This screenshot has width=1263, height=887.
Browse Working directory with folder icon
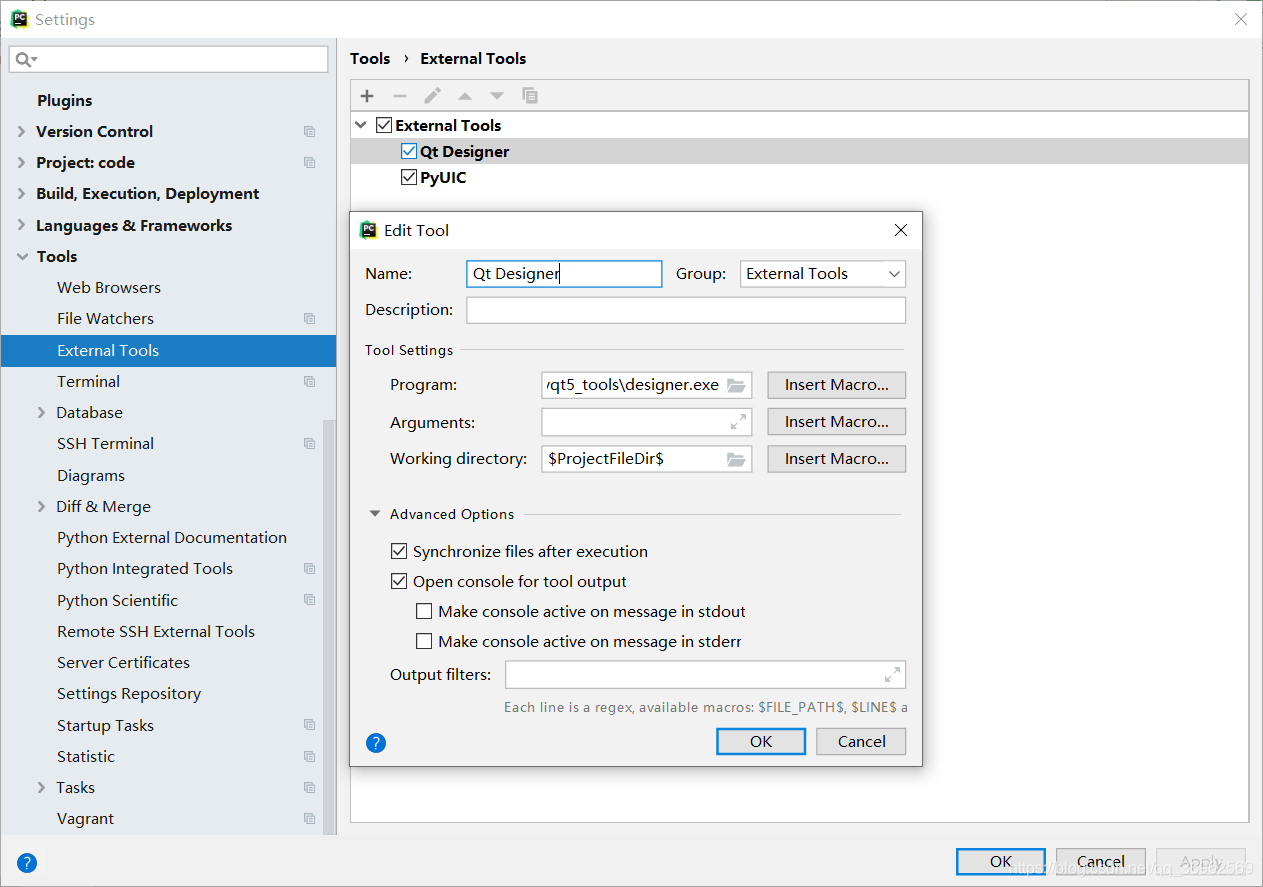pos(737,459)
